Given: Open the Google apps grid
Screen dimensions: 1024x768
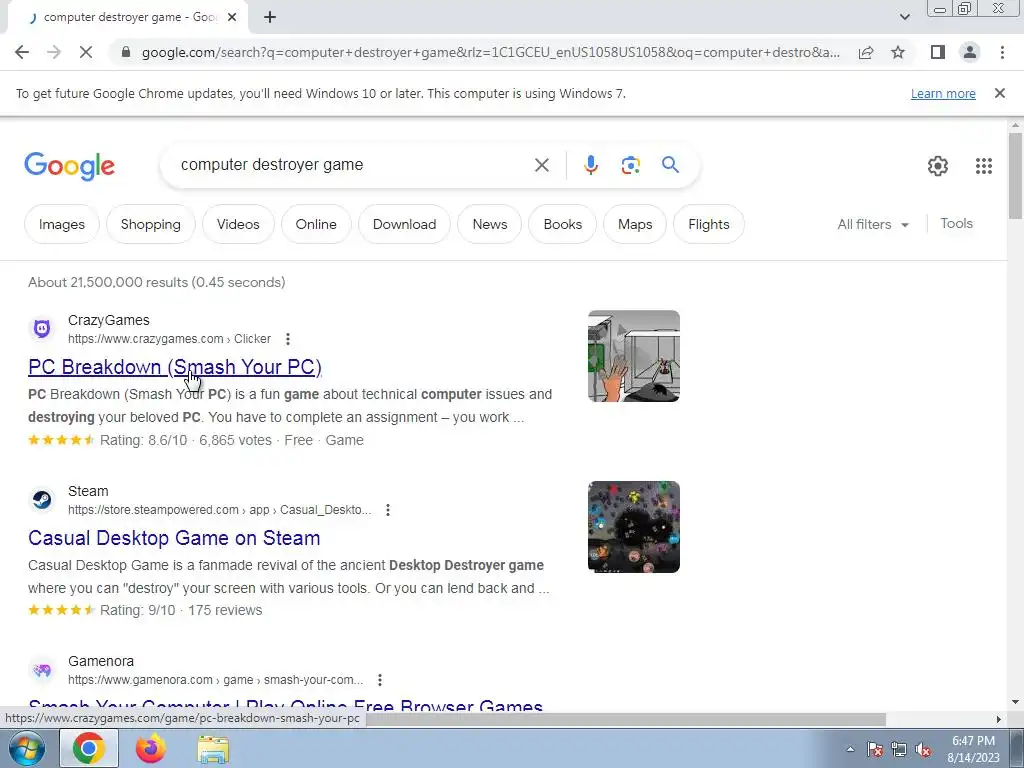Looking at the screenshot, I should pos(984,166).
